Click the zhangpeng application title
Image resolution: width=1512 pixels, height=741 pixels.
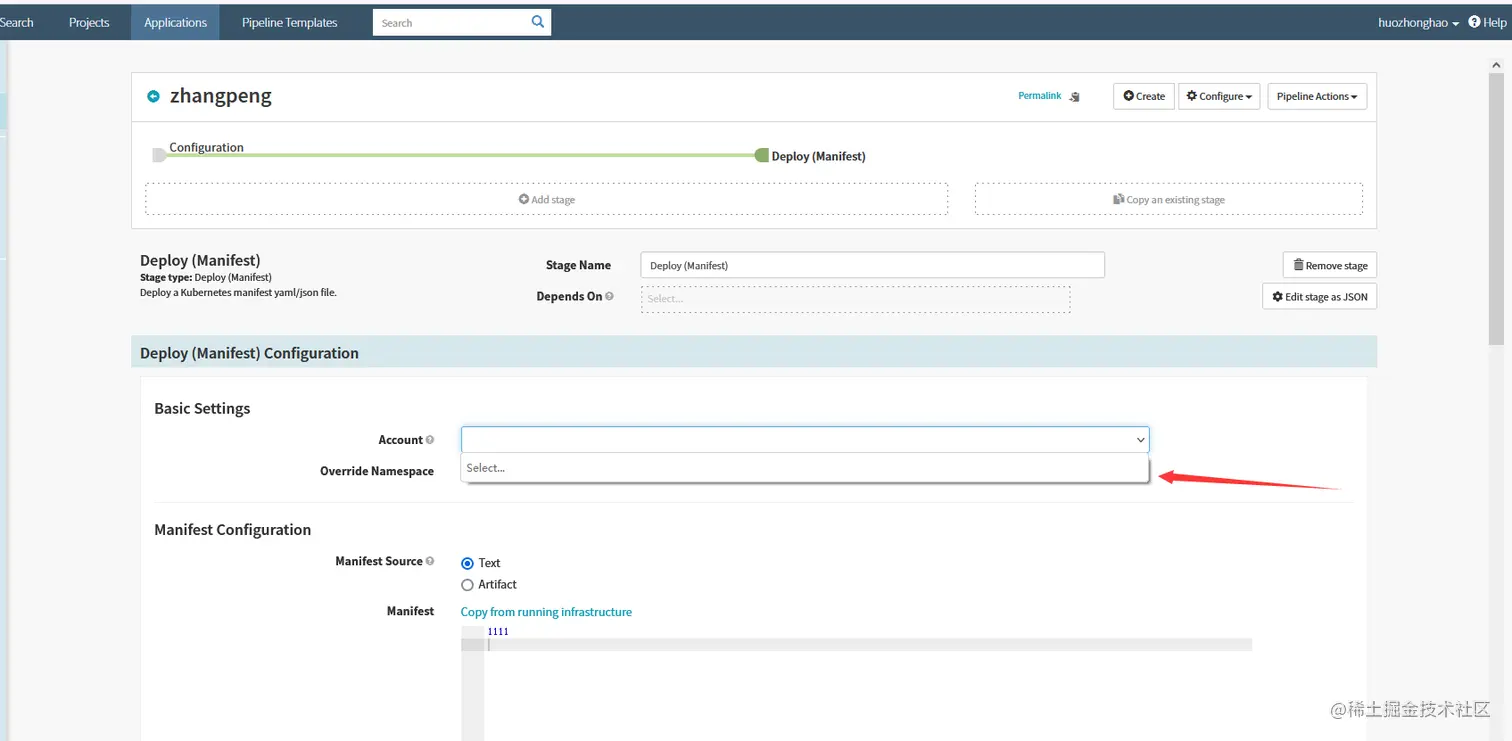[221, 96]
